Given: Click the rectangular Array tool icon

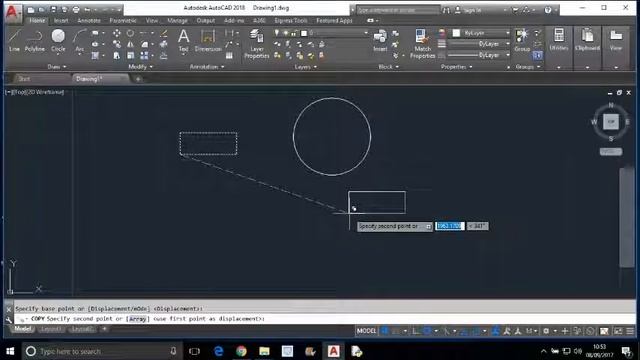Looking at the screenshot, I should tap(144, 56).
